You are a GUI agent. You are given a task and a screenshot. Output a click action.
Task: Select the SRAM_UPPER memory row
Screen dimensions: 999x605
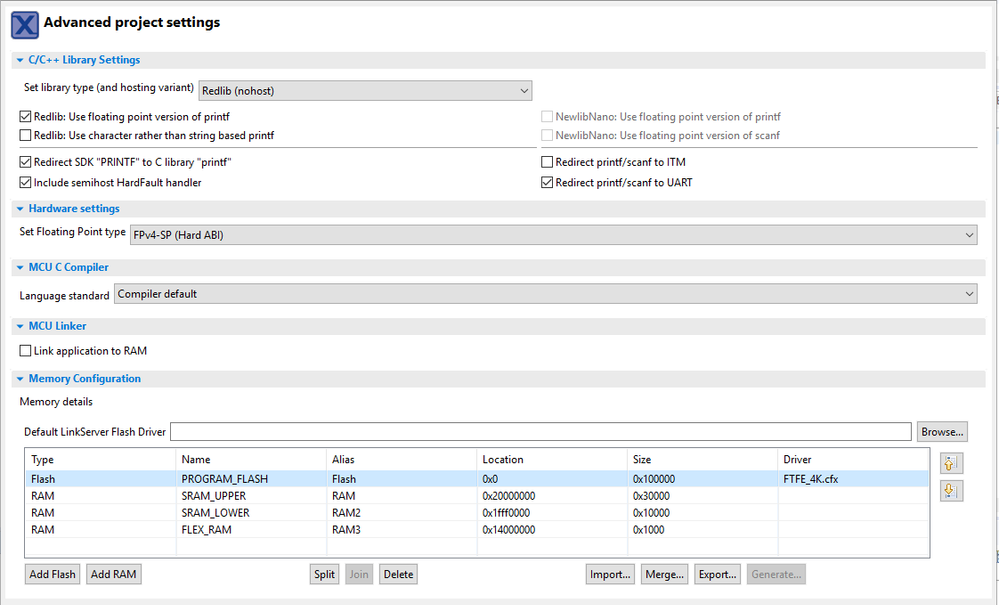[210, 496]
